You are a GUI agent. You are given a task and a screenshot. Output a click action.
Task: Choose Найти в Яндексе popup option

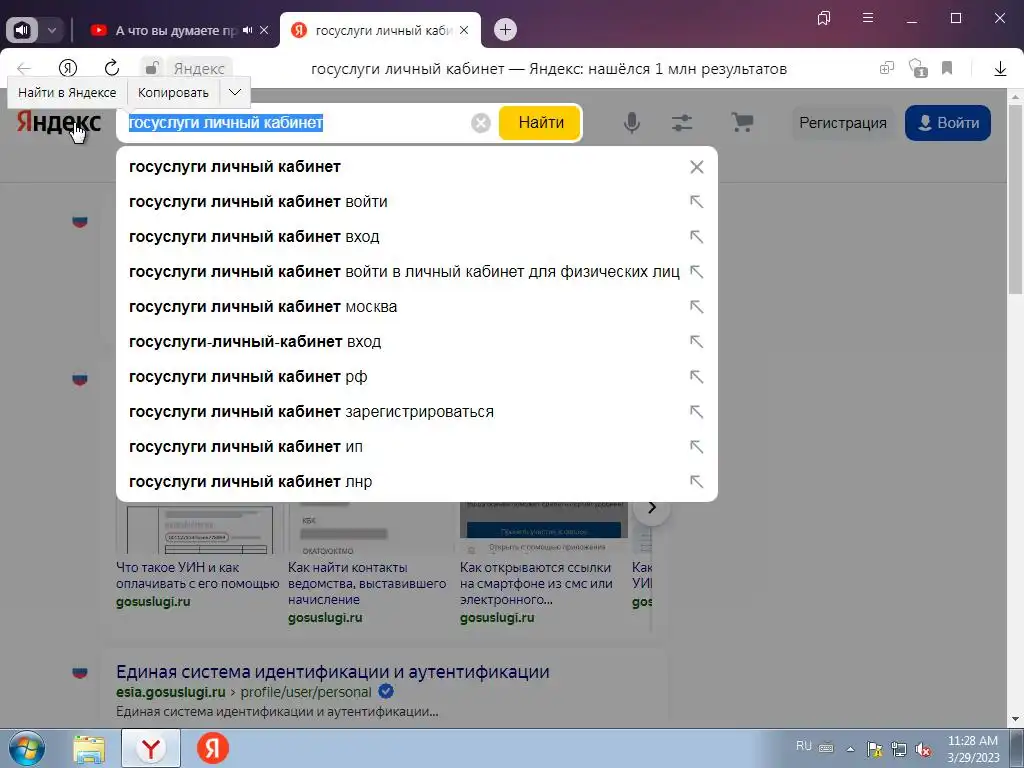(x=67, y=93)
